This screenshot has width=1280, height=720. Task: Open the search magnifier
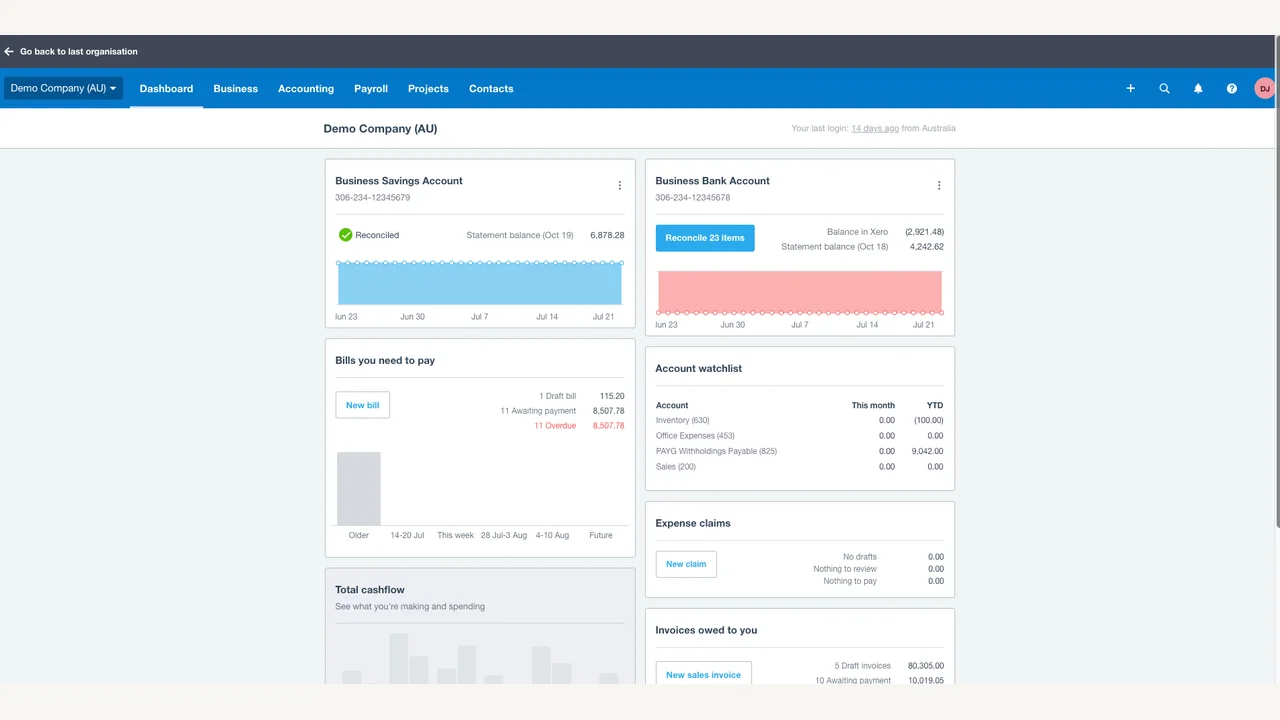(x=1164, y=89)
